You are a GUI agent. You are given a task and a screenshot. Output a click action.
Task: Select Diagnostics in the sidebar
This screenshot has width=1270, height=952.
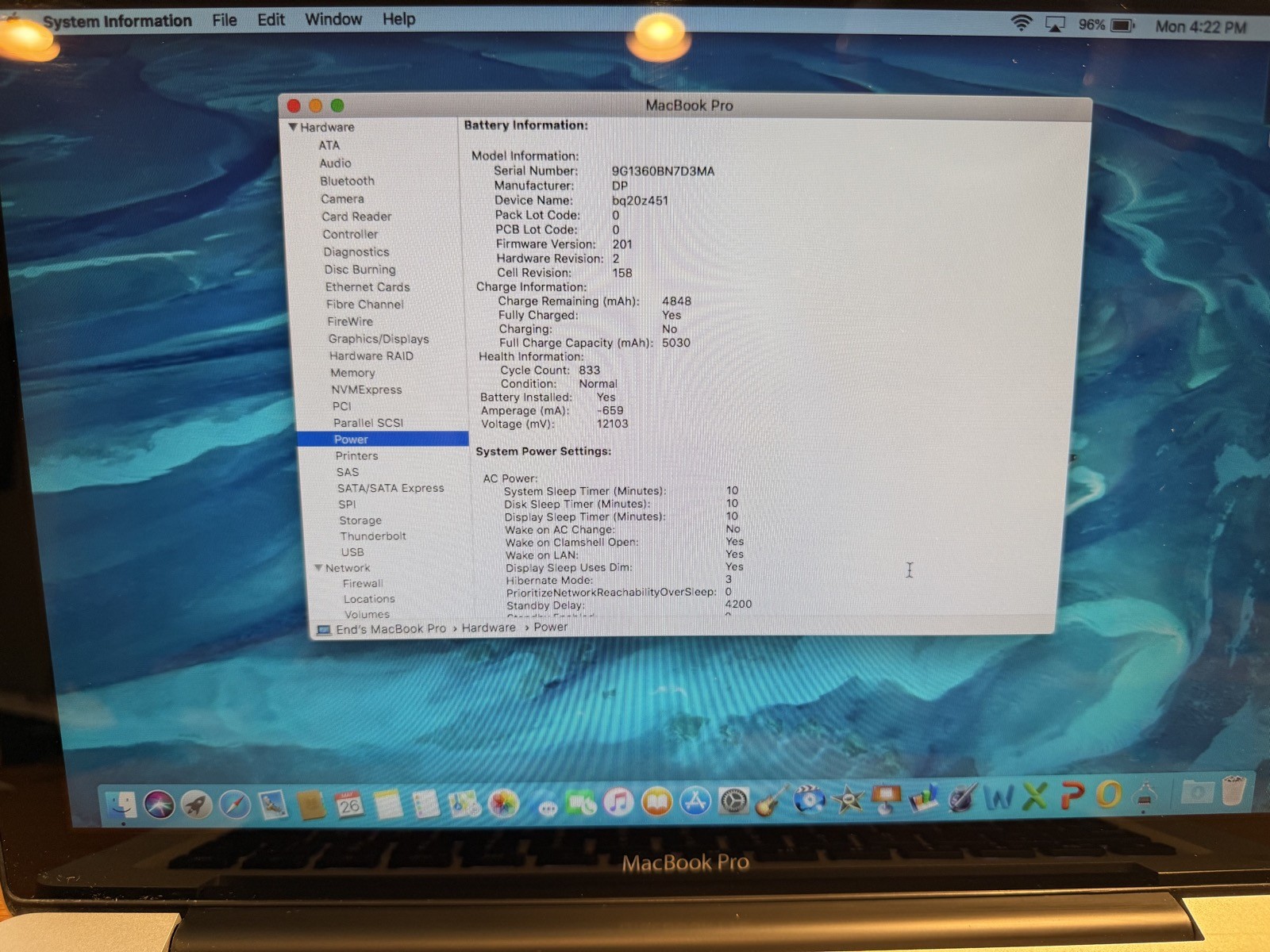tap(356, 252)
